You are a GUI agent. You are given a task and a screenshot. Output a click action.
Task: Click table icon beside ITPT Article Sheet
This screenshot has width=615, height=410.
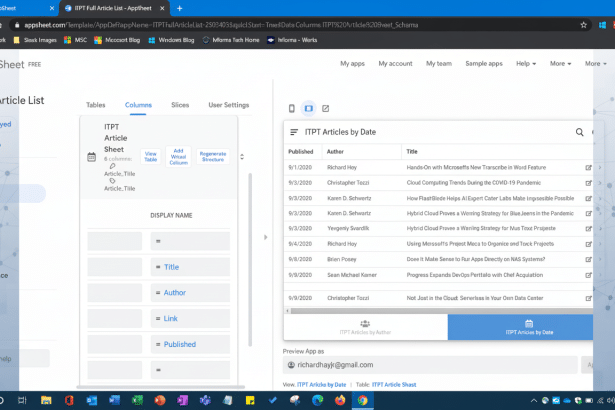pyautogui.click(x=91, y=157)
